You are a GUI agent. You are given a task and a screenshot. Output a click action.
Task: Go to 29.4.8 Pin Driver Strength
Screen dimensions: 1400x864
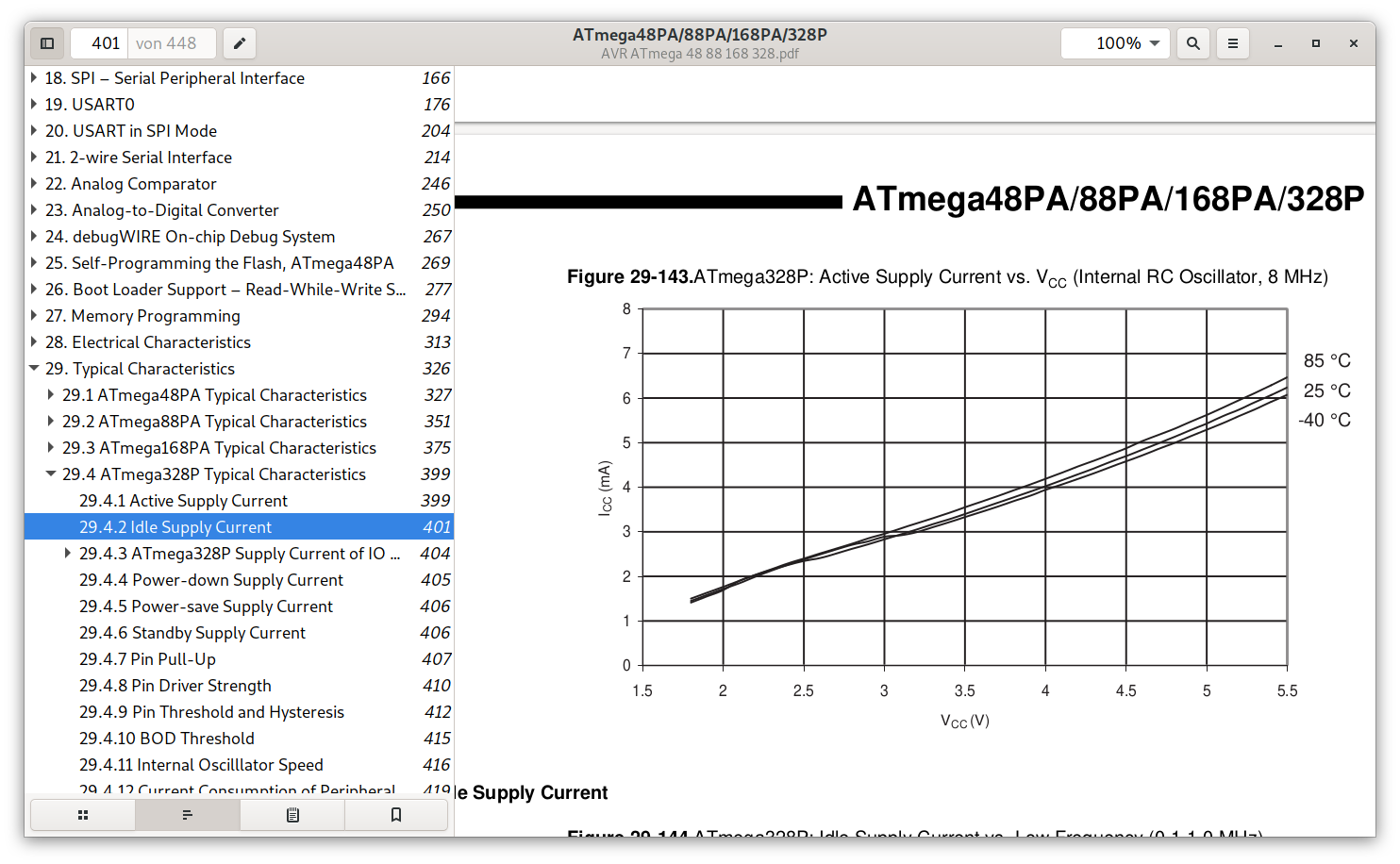(175, 686)
